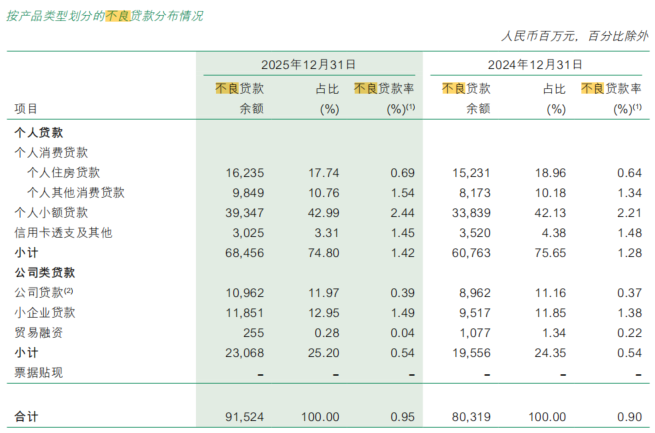Select the 68,456 personal loans subtotal
This screenshot has width=655, height=433.
(245, 253)
